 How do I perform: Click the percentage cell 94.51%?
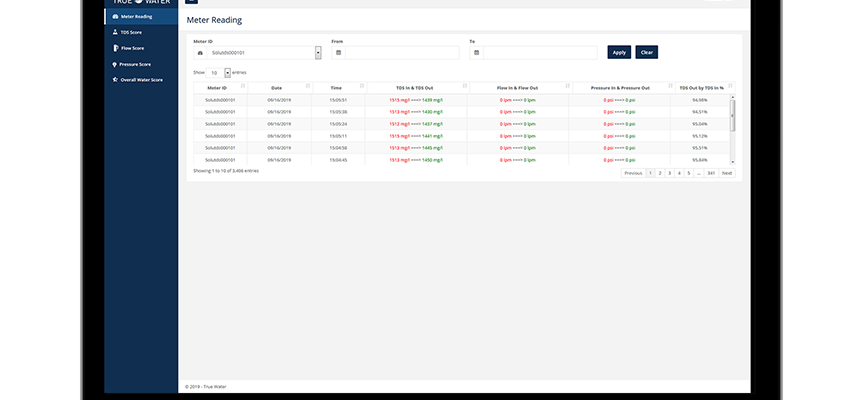(700, 112)
